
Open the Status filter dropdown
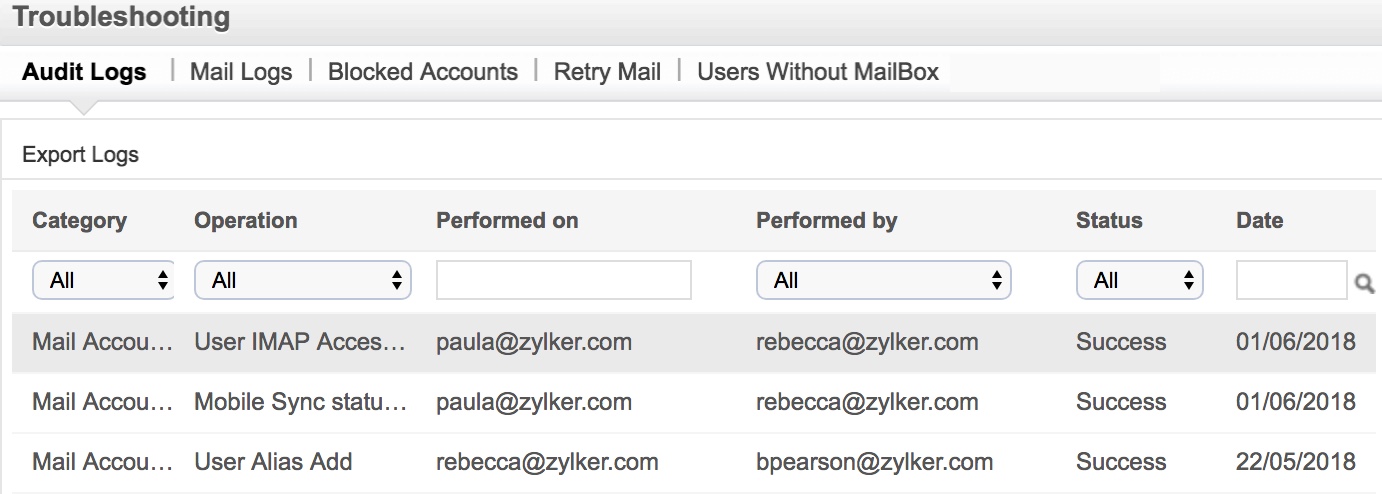pos(1140,281)
